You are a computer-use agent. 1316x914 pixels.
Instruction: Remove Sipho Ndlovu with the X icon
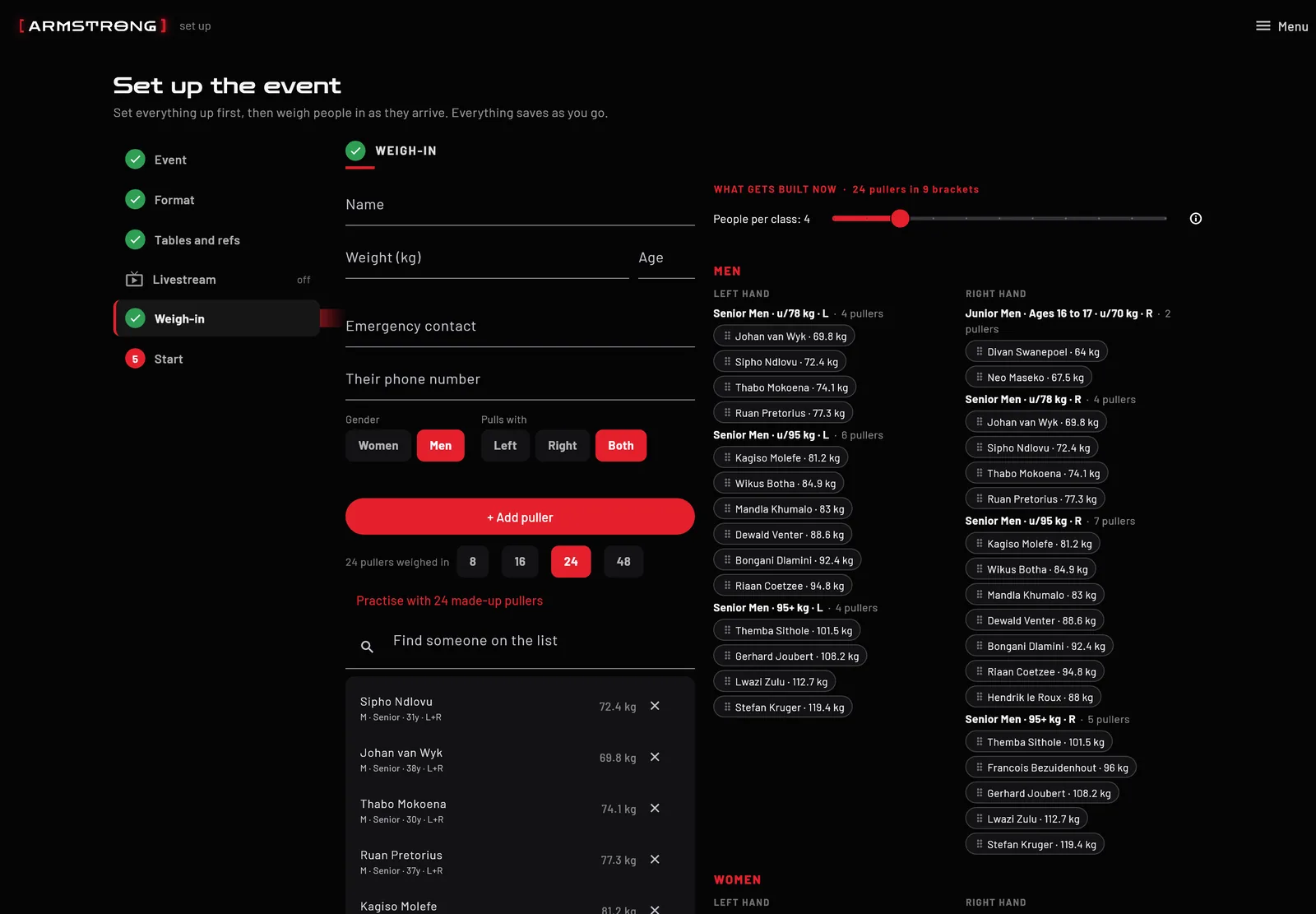pyautogui.click(x=655, y=706)
